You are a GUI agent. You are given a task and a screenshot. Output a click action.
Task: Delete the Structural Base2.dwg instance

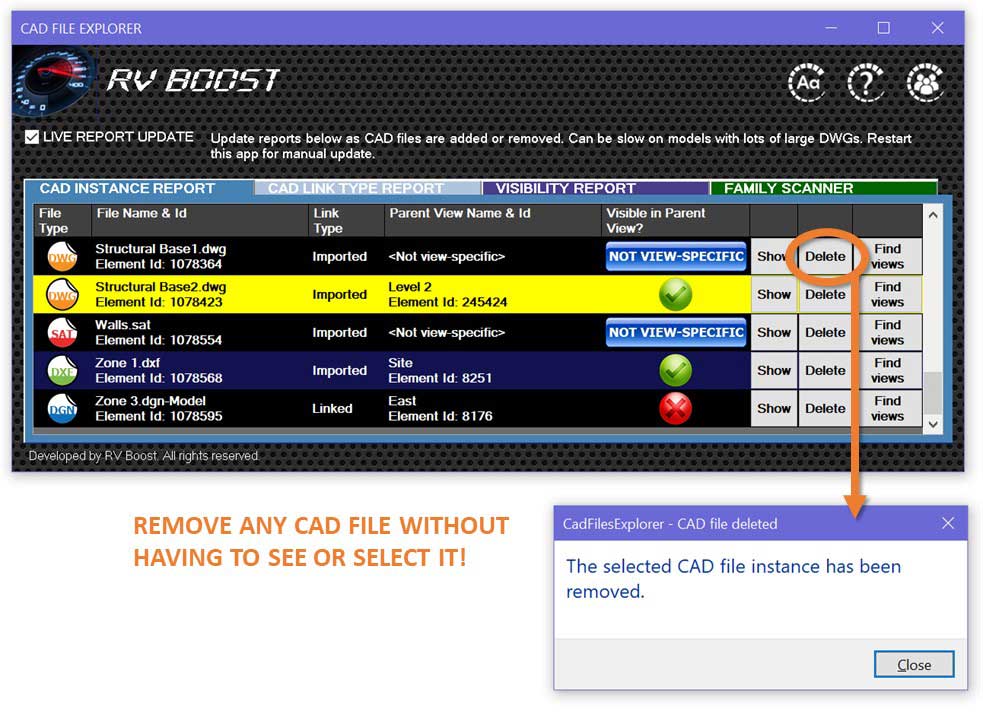point(825,295)
